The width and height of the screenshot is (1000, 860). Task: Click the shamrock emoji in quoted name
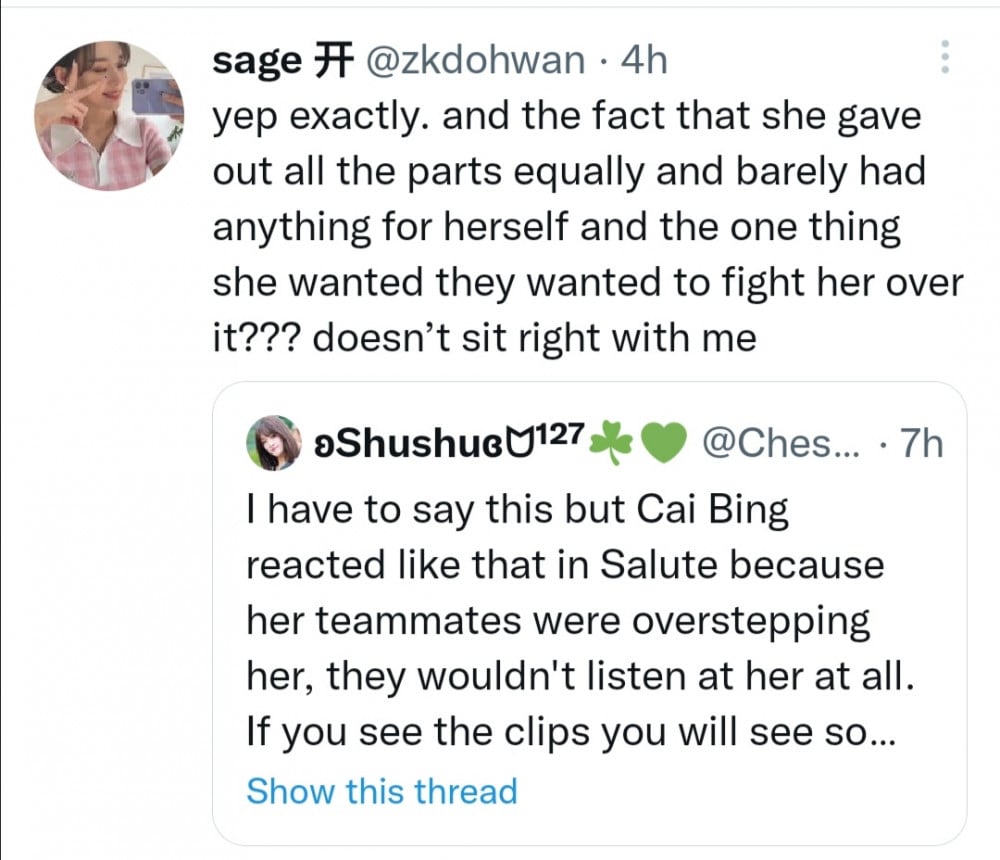[x=612, y=442]
